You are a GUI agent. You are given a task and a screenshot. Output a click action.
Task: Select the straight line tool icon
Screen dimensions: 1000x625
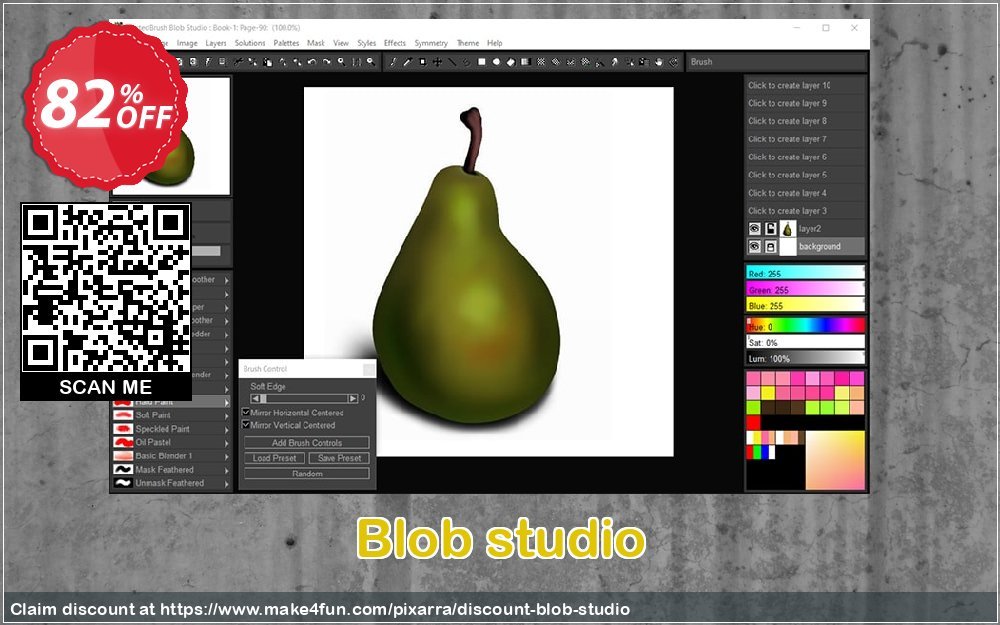point(452,62)
